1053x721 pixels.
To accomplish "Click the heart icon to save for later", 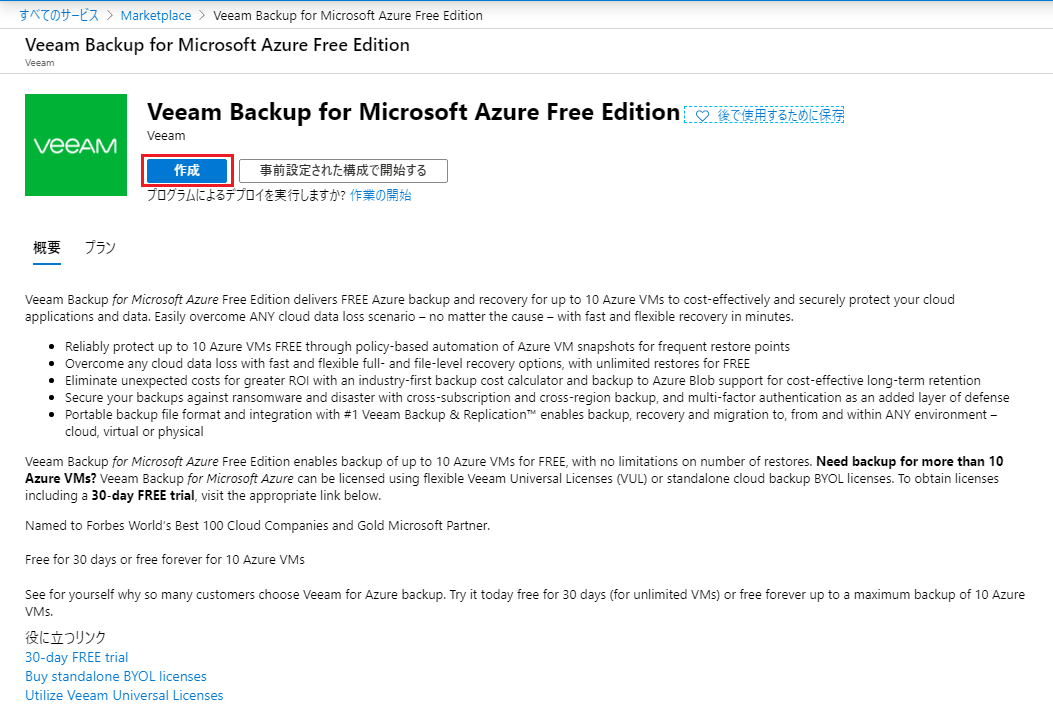I will pos(702,115).
